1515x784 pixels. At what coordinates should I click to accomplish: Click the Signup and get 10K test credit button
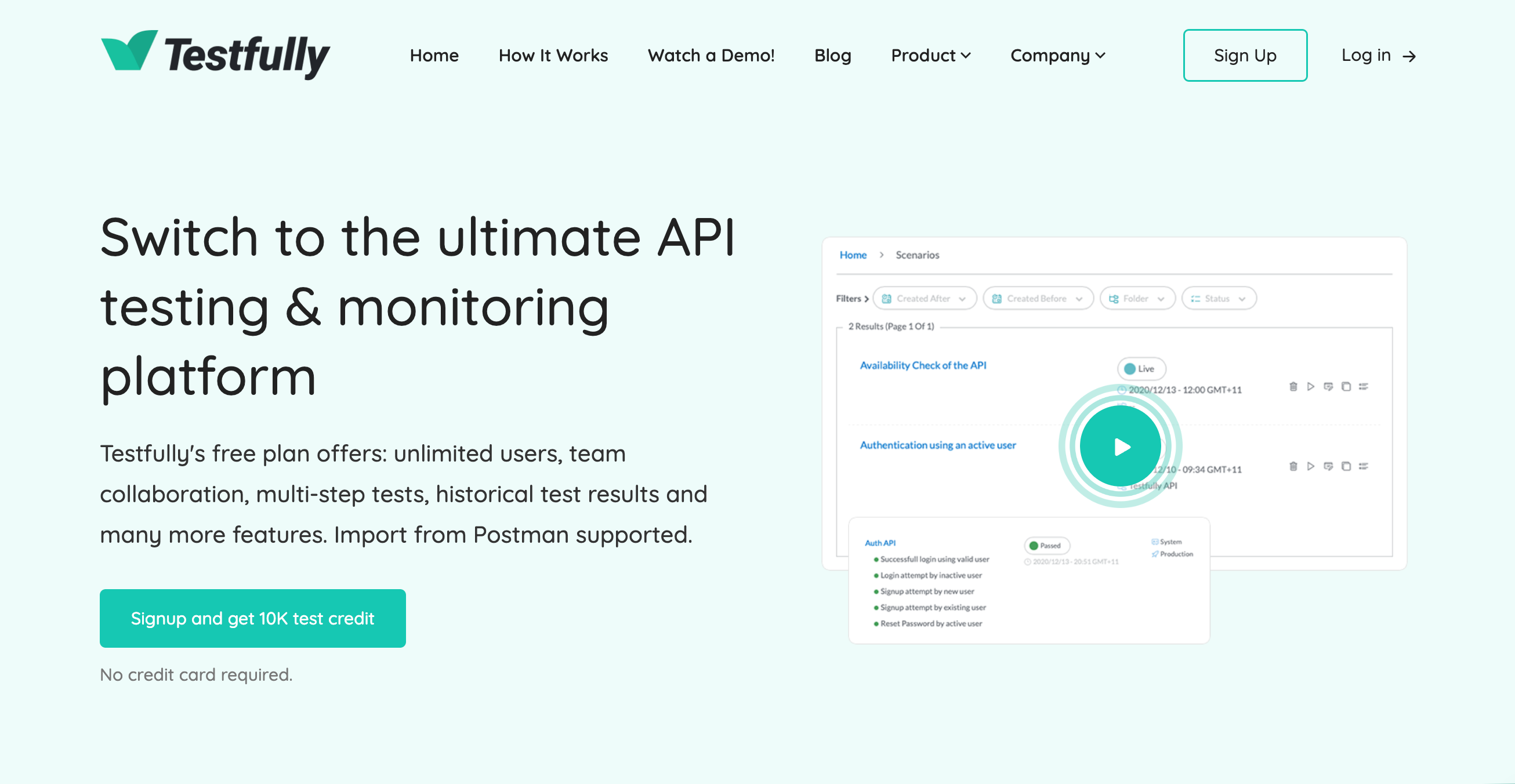coord(253,617)
